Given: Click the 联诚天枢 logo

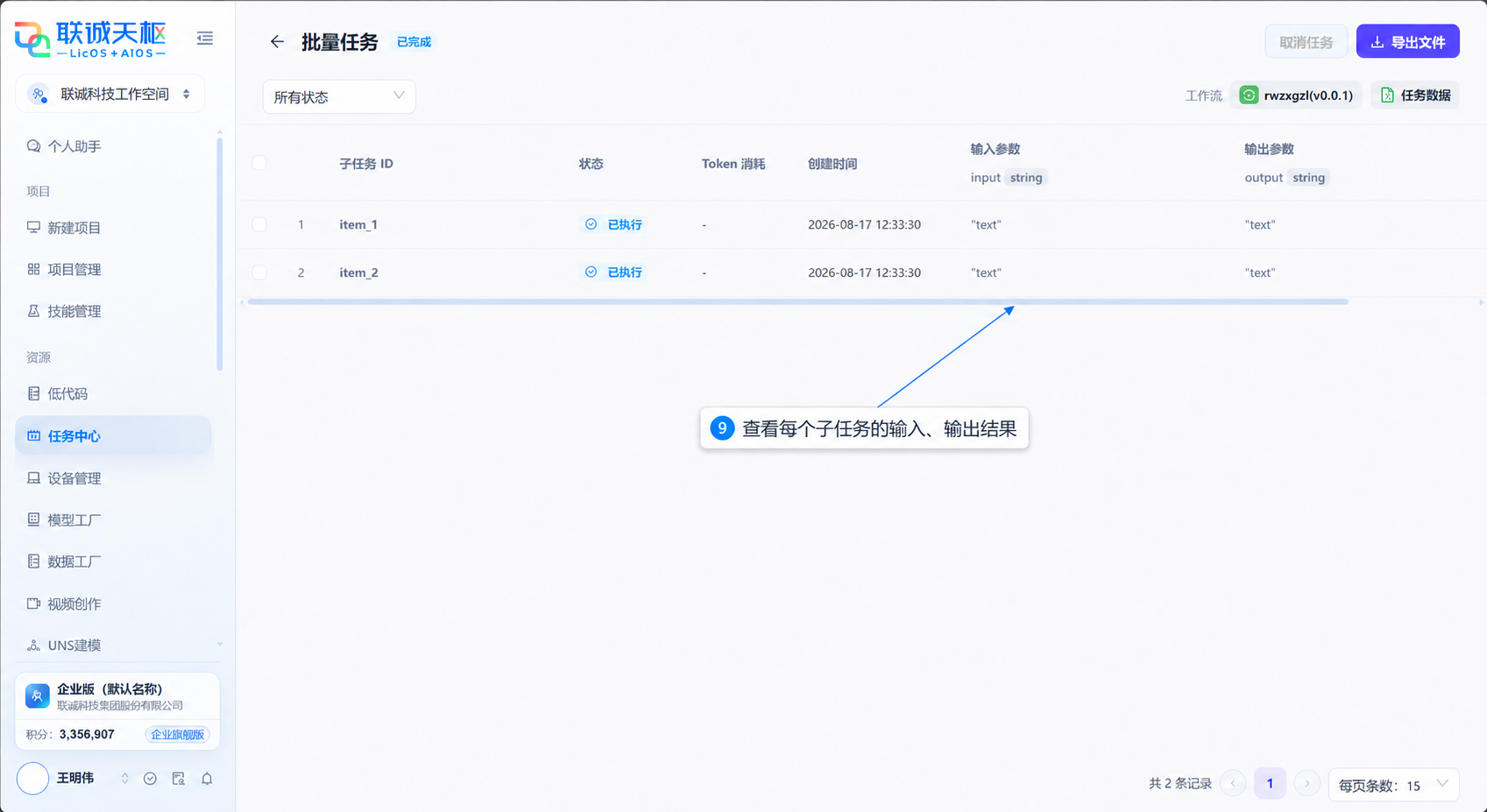Looking at the screenshot, I should point(90,39).
